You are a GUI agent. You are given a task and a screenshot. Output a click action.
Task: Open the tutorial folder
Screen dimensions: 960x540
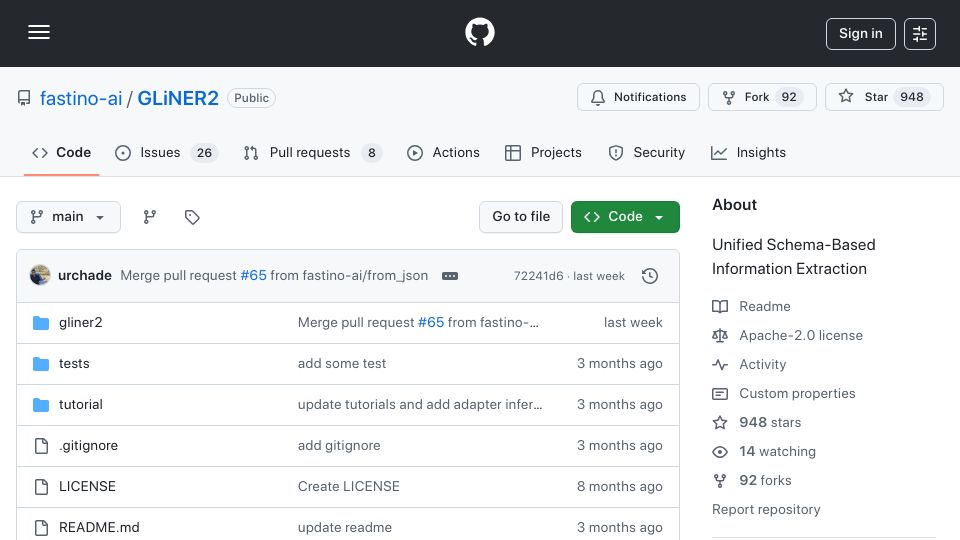point(81,405)
